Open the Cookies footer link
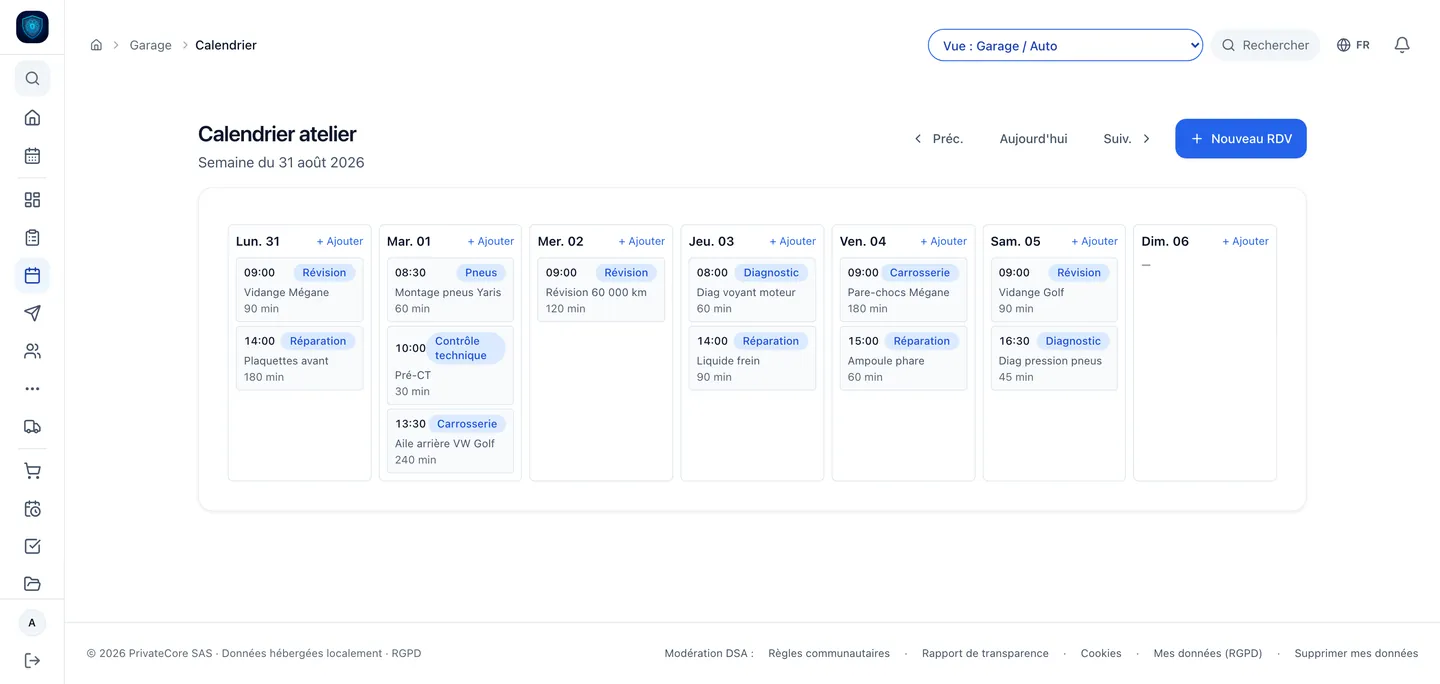 (1101, 653)
